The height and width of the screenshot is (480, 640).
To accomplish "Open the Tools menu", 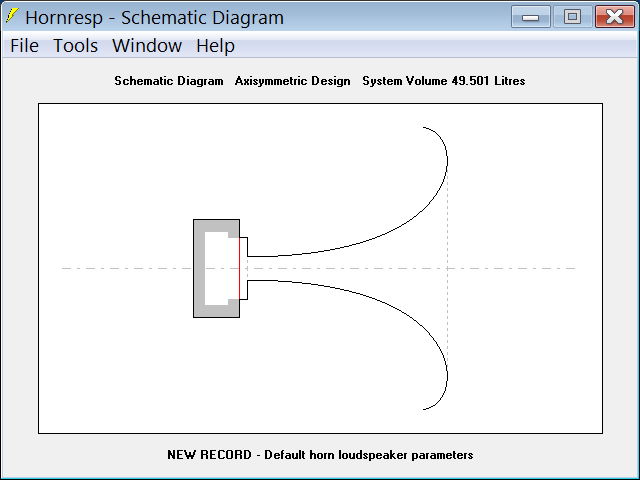I will [76, 45].
